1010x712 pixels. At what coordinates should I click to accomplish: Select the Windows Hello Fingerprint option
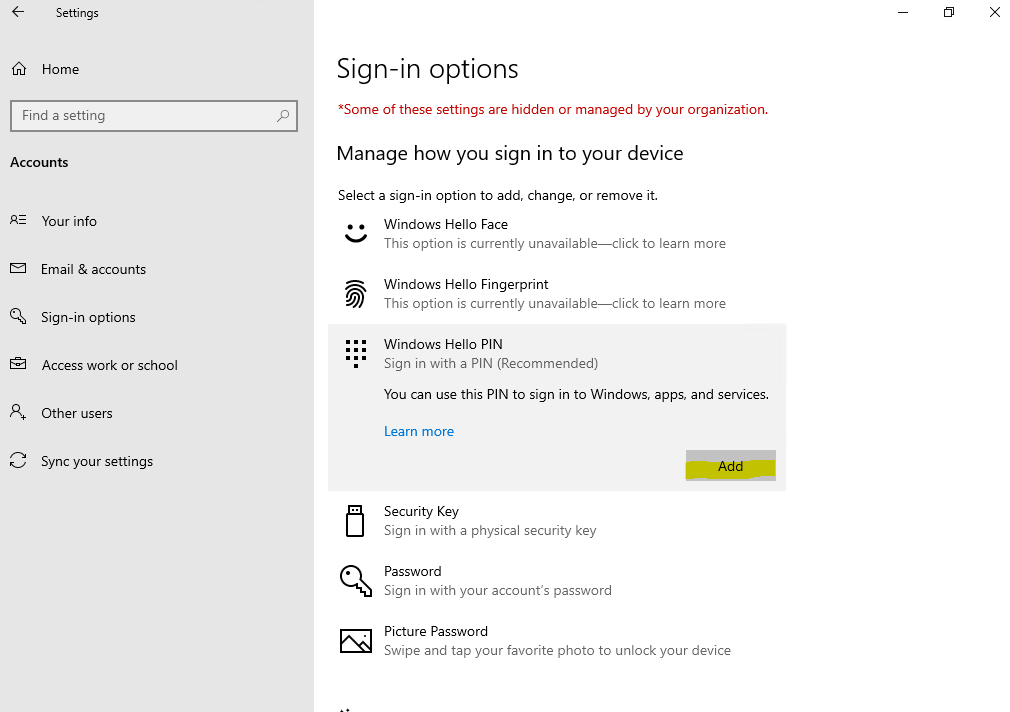[x=557, y=294]
